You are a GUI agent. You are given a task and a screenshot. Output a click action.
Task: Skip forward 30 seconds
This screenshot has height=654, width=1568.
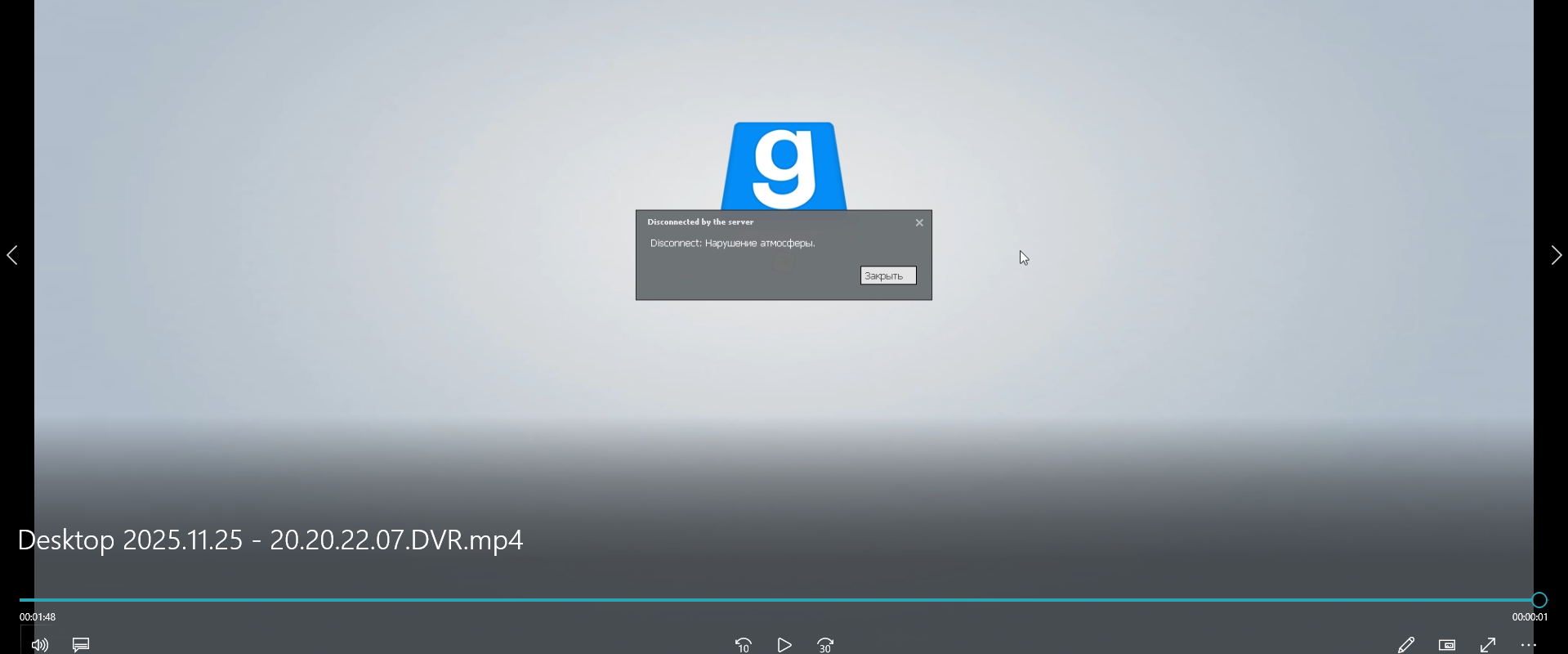pyautogui.click(x=826, y=645)
